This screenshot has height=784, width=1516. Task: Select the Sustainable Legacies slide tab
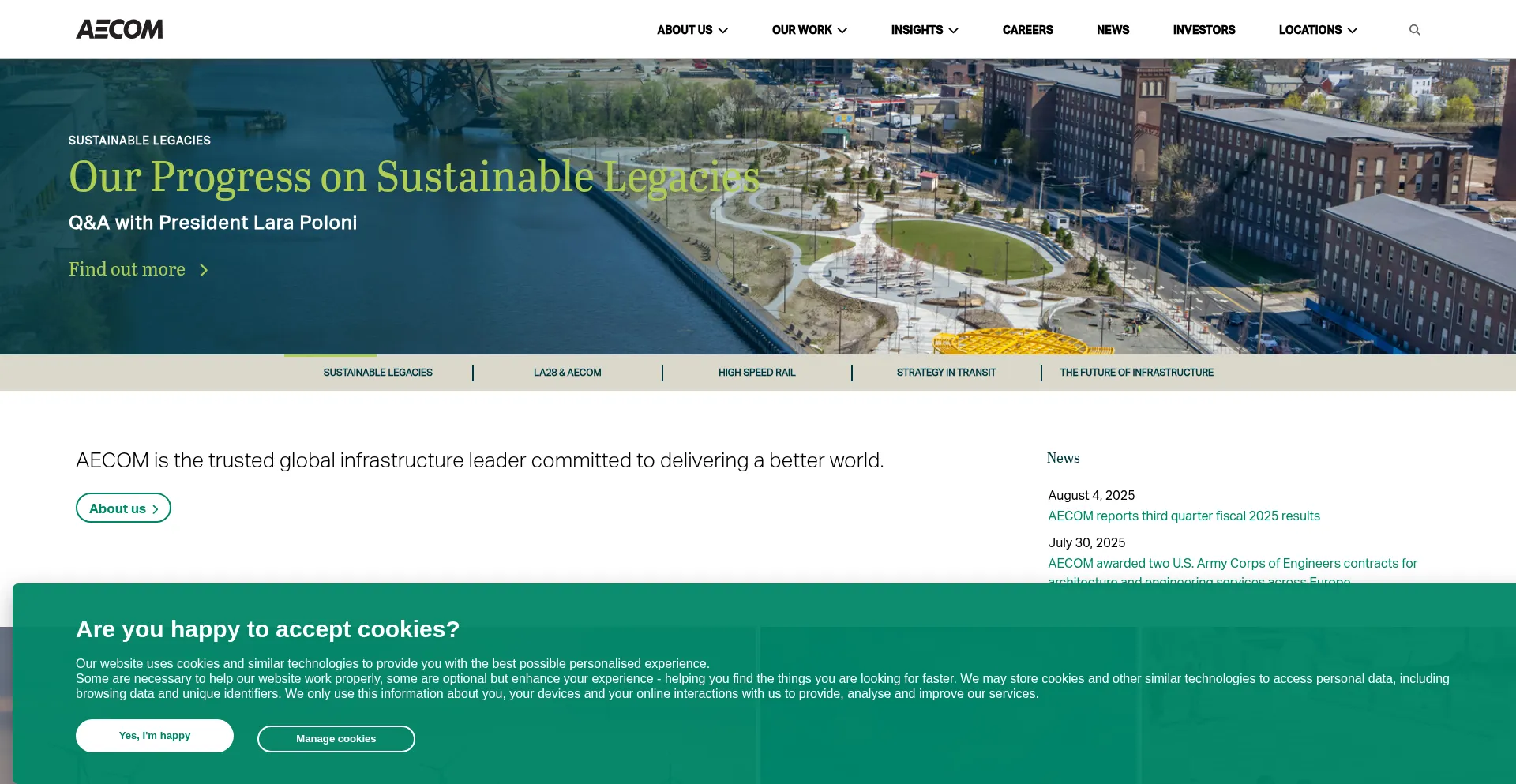tap(377, 373)
